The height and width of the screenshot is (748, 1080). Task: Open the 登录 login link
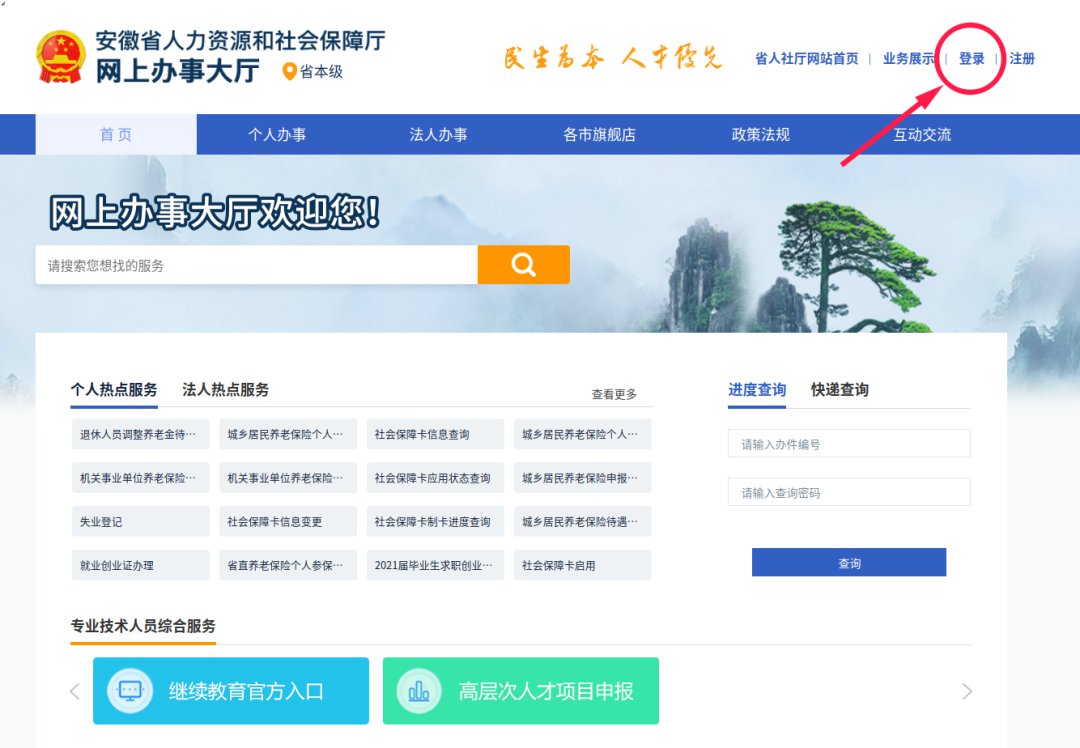tap(971, 59)
